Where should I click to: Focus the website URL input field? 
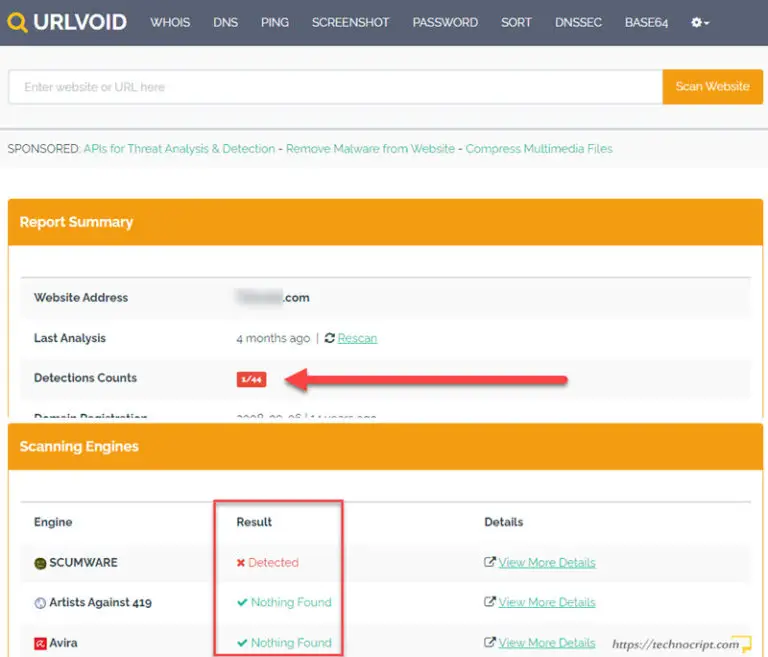click(335, 87)
